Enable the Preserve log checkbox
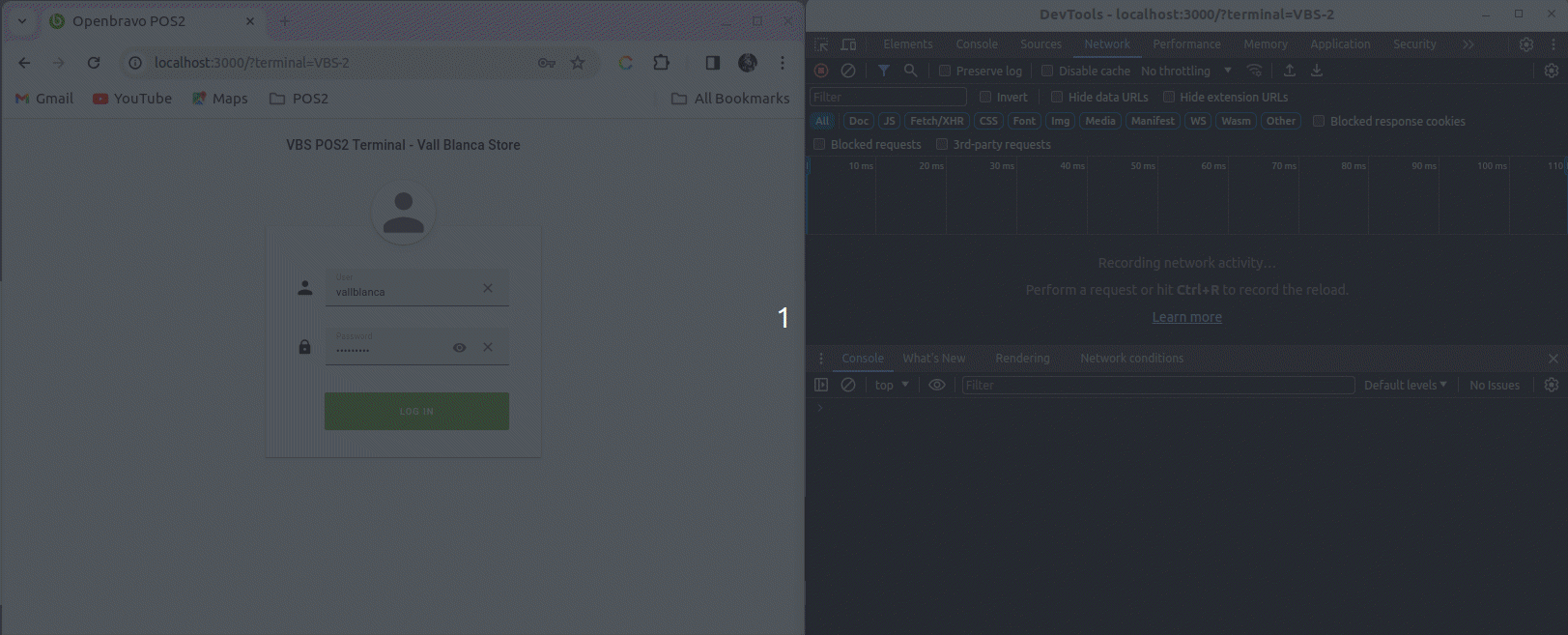 point(945,71)
